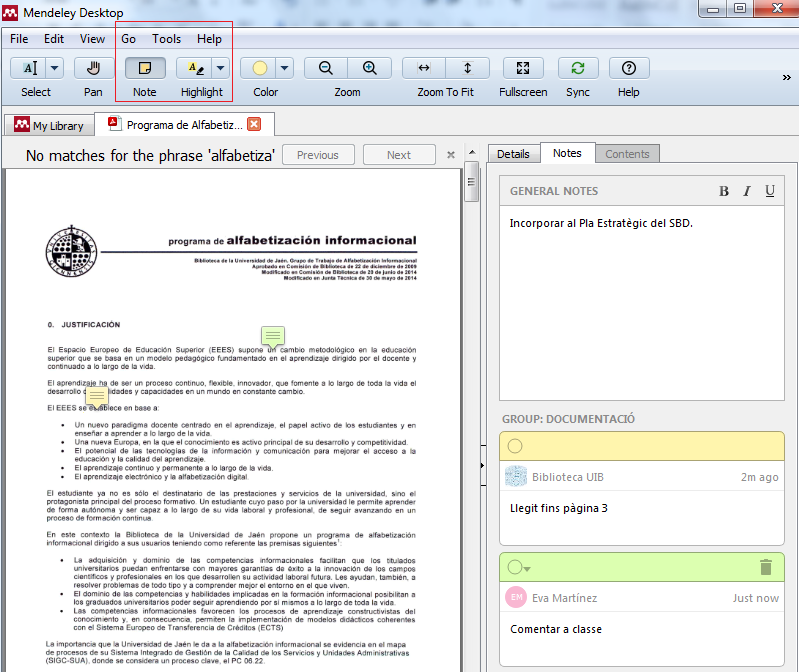Switch to the Contents panel tab
Screen dimensions: 799x672
627,154
